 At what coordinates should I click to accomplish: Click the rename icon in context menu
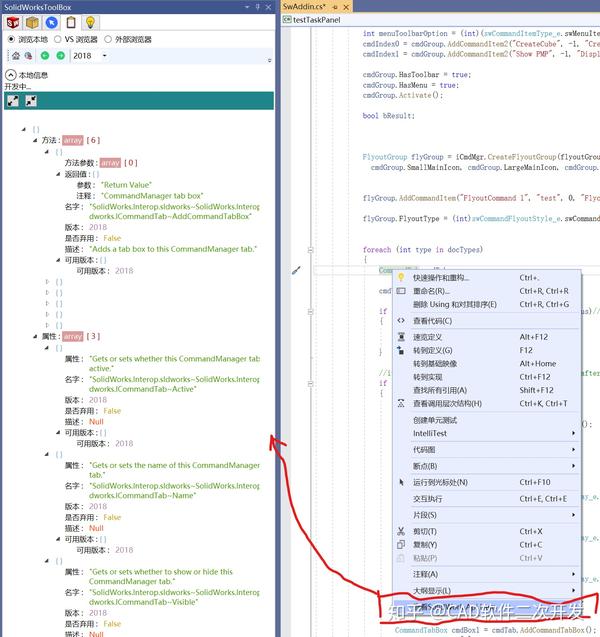401,291
